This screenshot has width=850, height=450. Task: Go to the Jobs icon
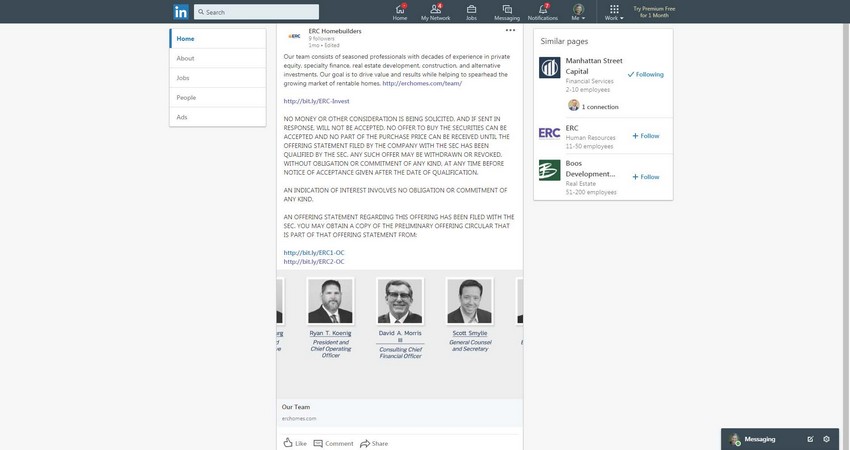pos(471,12)
